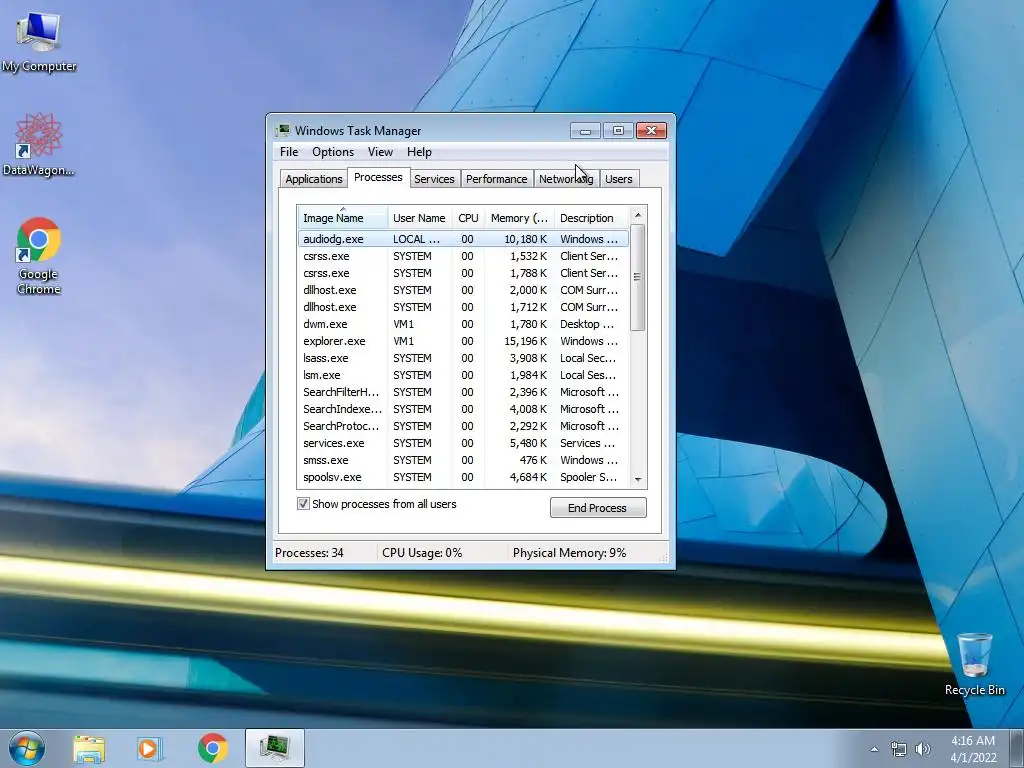Toggle Show processes from all users
Viewport: 1024px width, 768px height.
click(303, 504)
